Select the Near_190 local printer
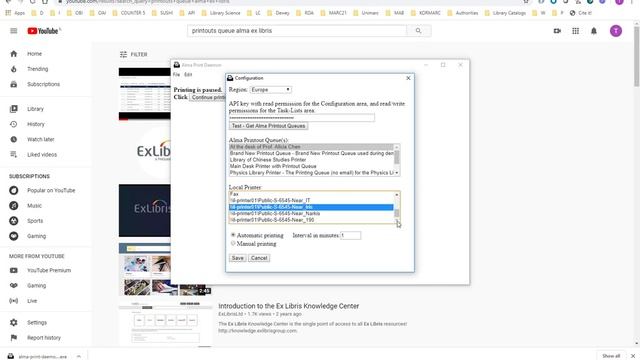 tap(311, 220)
